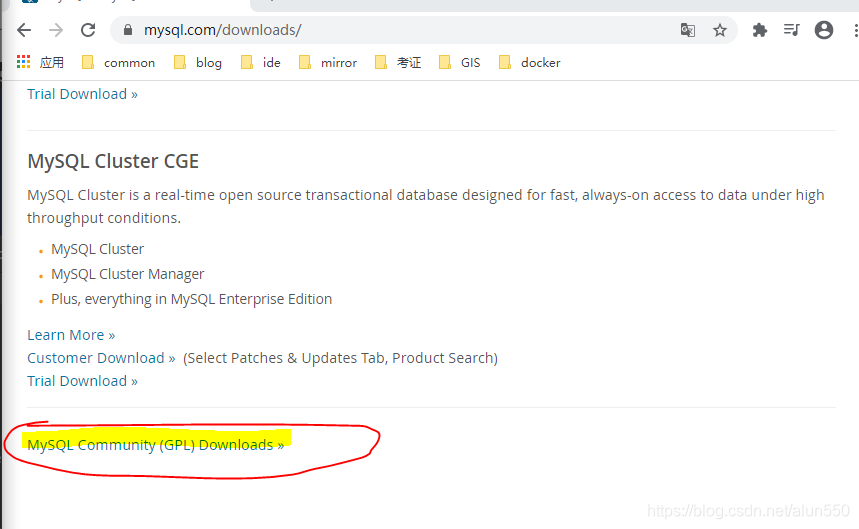
Task: Bookmark this page with the star icon
Action: coord(720,30)
